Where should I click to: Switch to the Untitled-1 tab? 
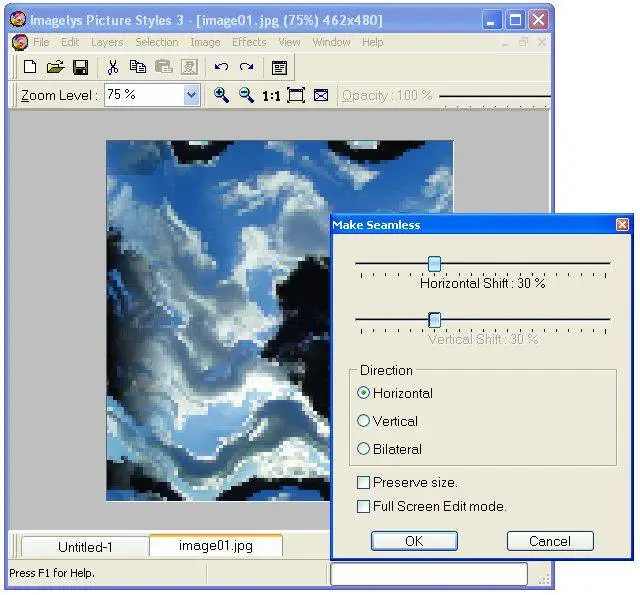click(x=85, y=547)
